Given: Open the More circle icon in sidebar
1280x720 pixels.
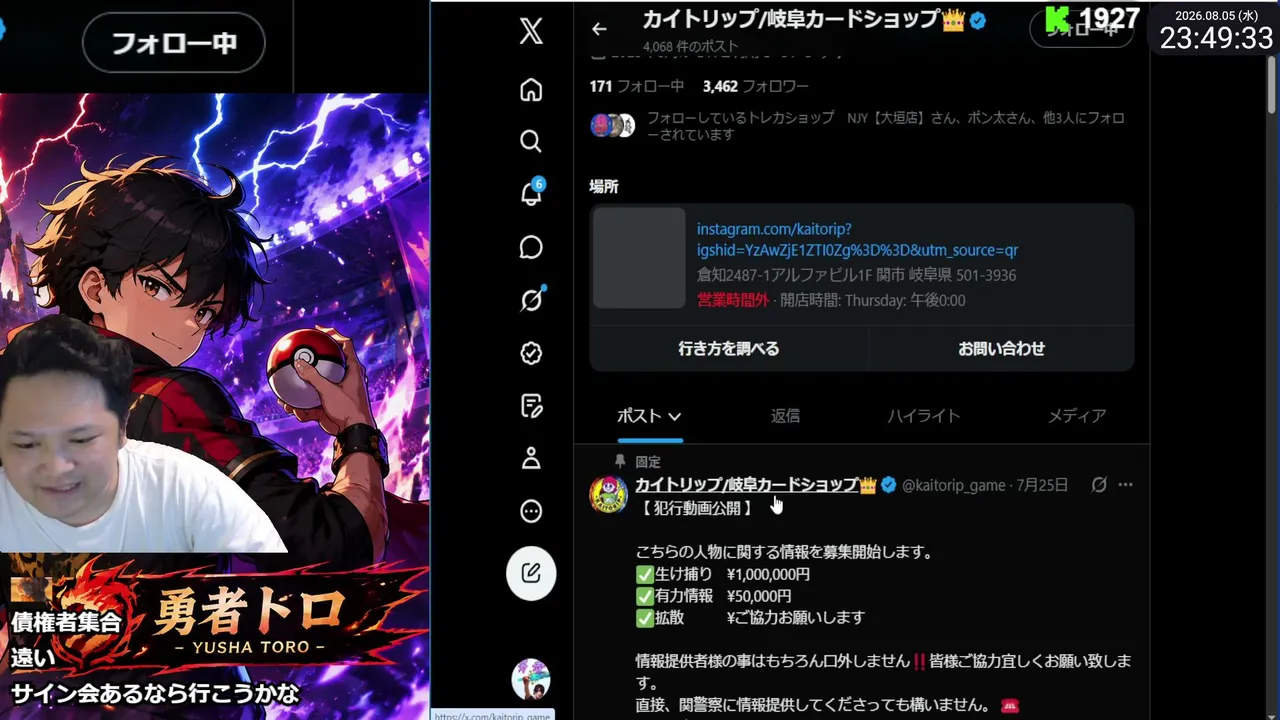Looking at the screenshot, I should coord(531,512).
